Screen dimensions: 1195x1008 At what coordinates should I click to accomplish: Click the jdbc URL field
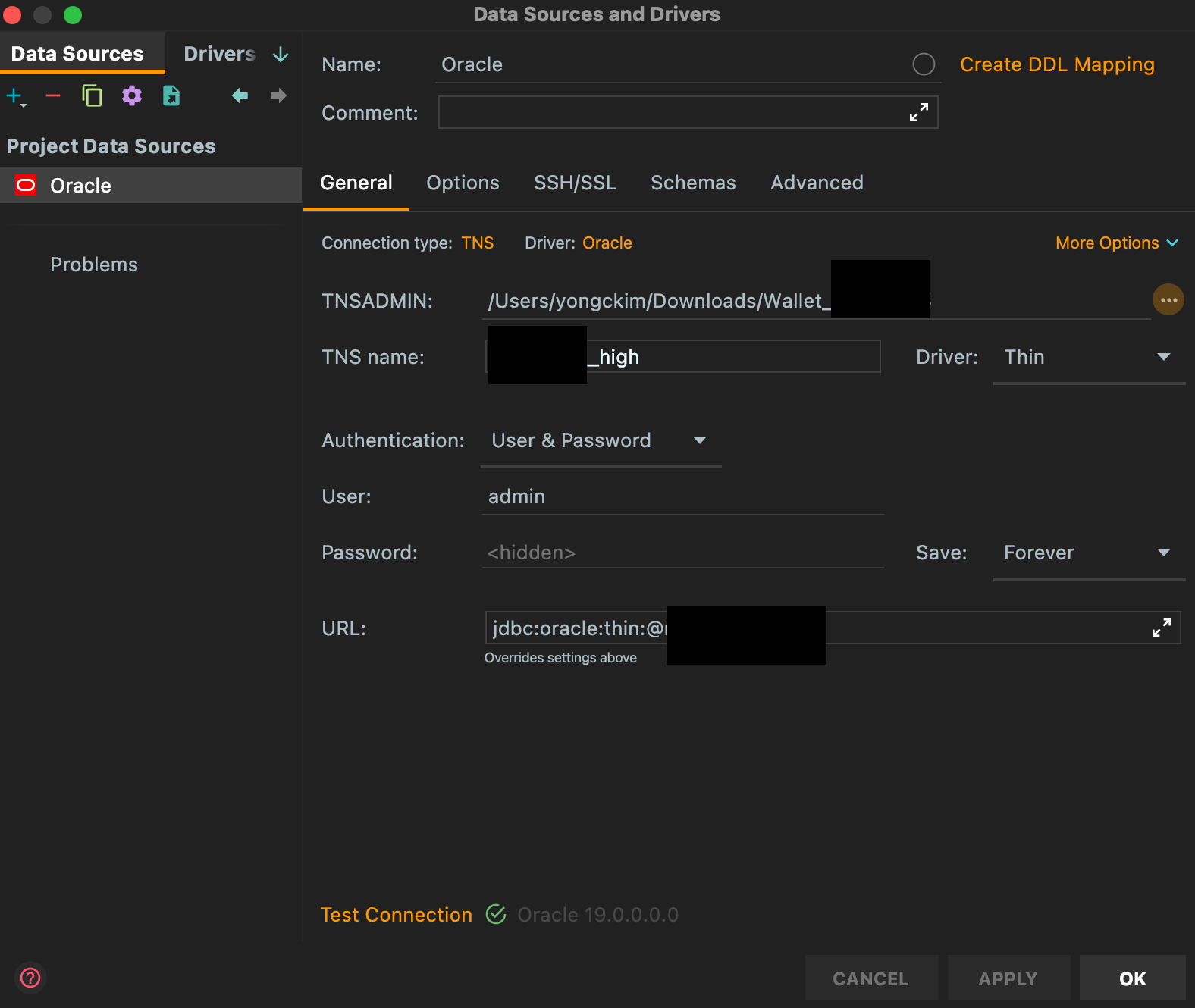(833, 628)
